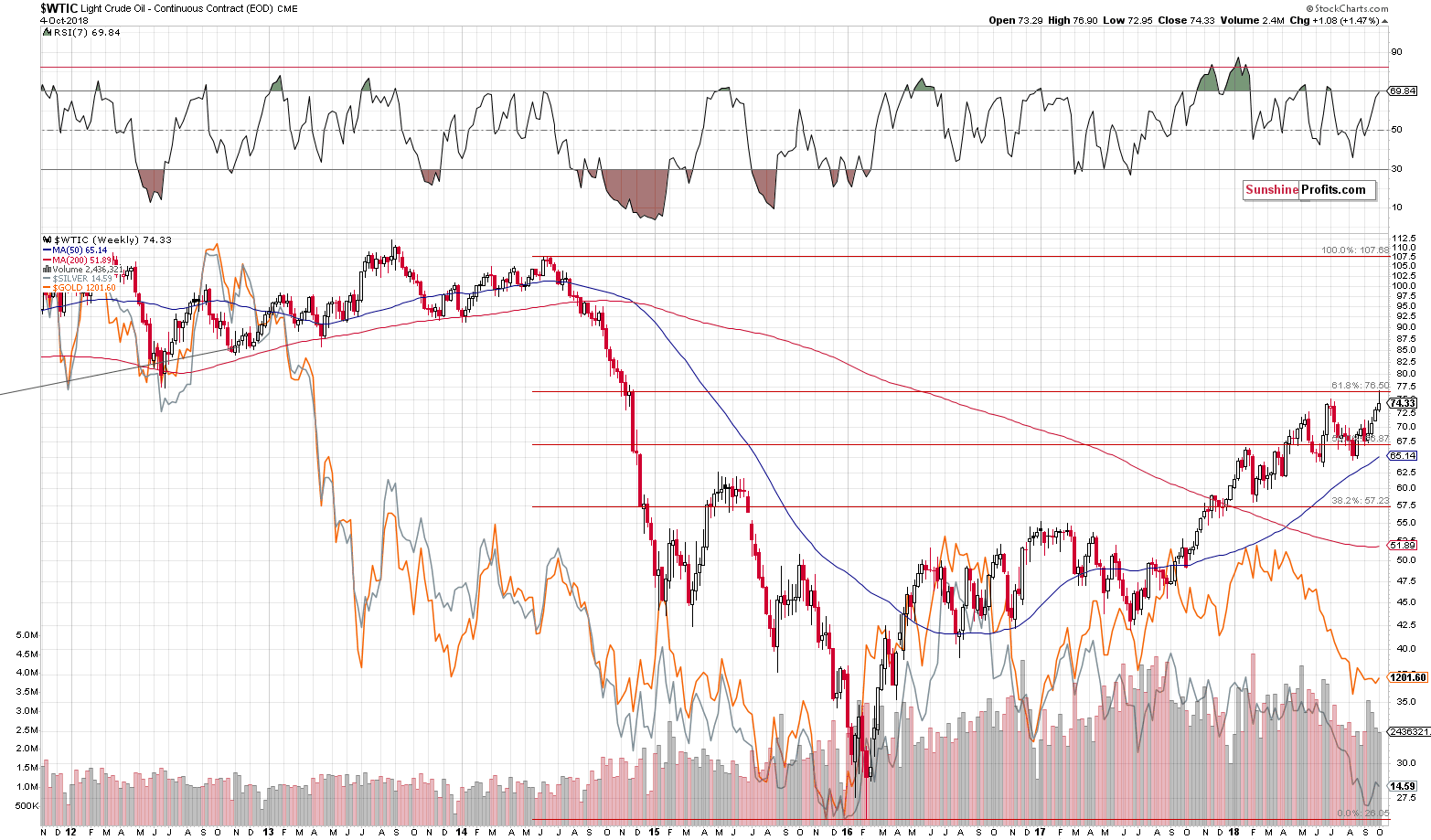Click the year label 16 on the time axis
This screenshot has height=840, width=1431.
(848, 833)
